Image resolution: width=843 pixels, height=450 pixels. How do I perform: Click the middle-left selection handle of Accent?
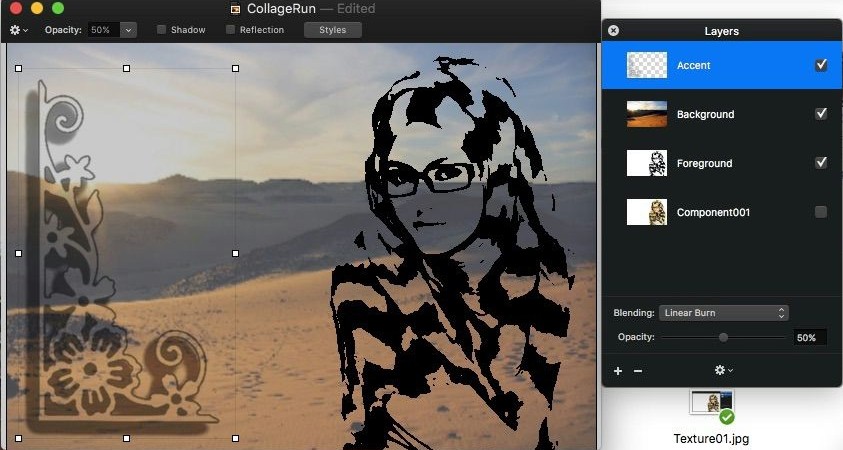[x=19, y=253]
